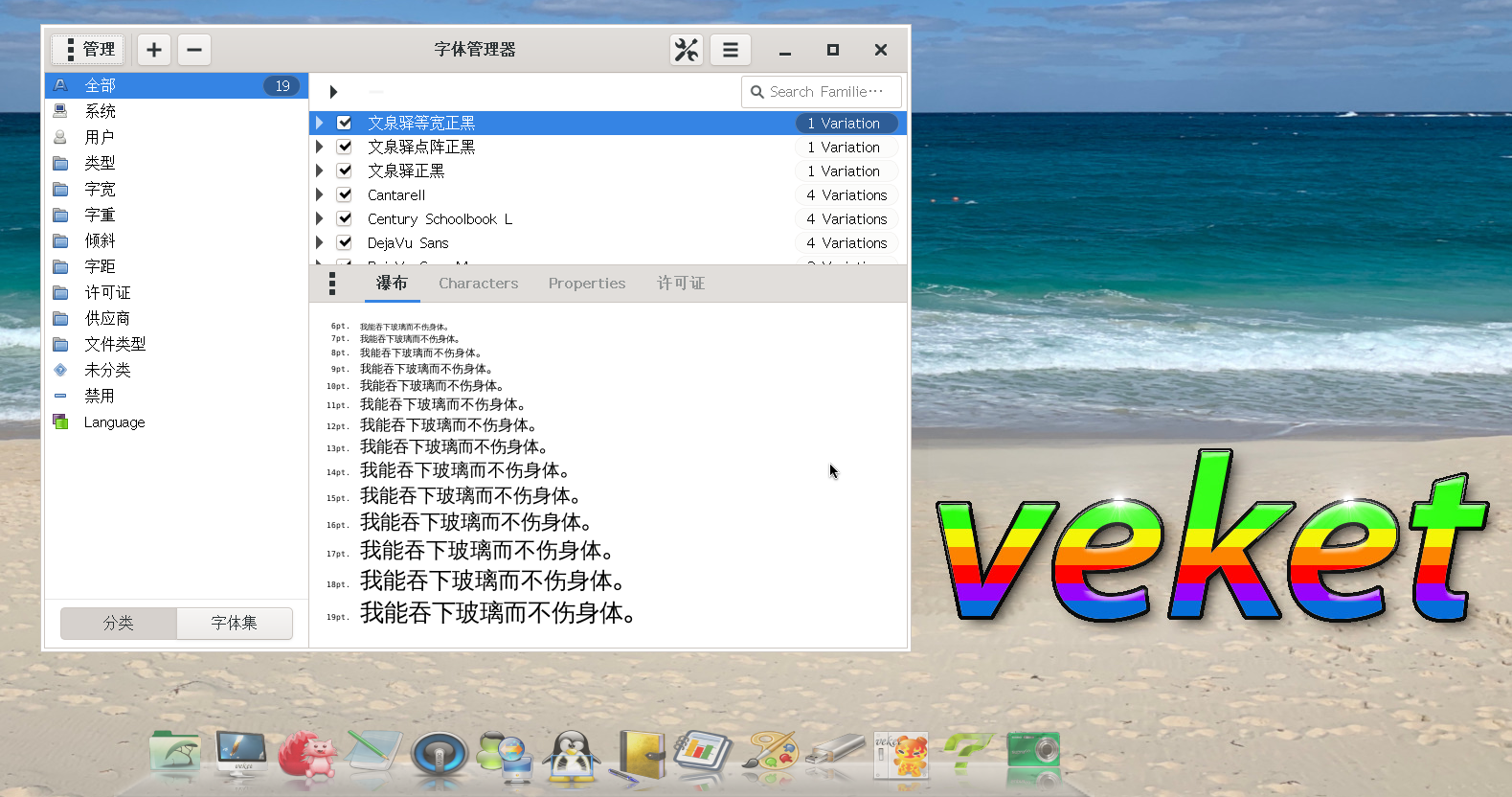Open the green camera screenshot dock icon

tap(1033, 751)
